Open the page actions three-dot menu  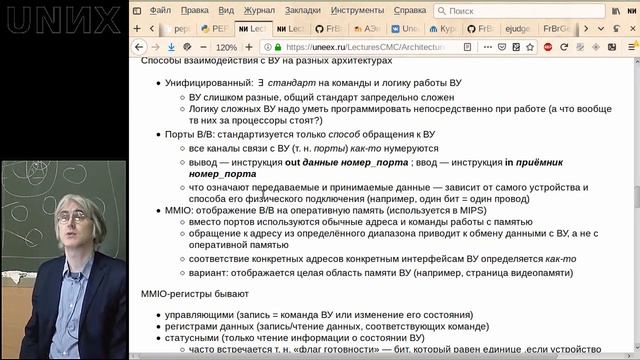487,47
